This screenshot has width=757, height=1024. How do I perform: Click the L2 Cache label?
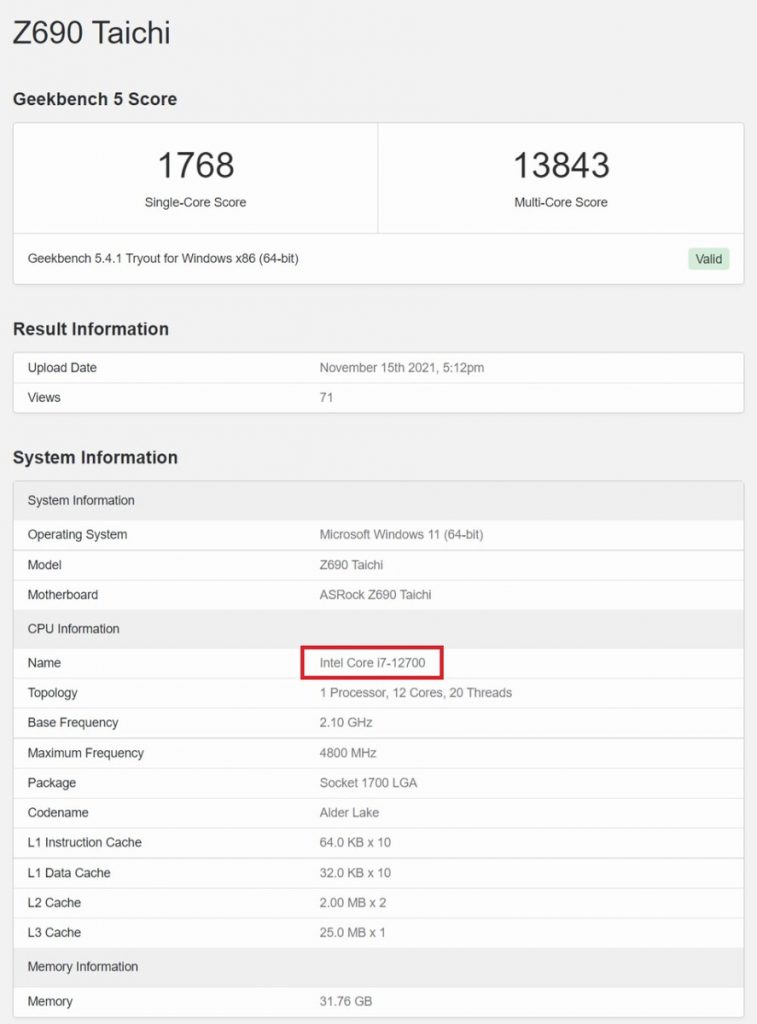pyautogui.click(x=54, y=903)
